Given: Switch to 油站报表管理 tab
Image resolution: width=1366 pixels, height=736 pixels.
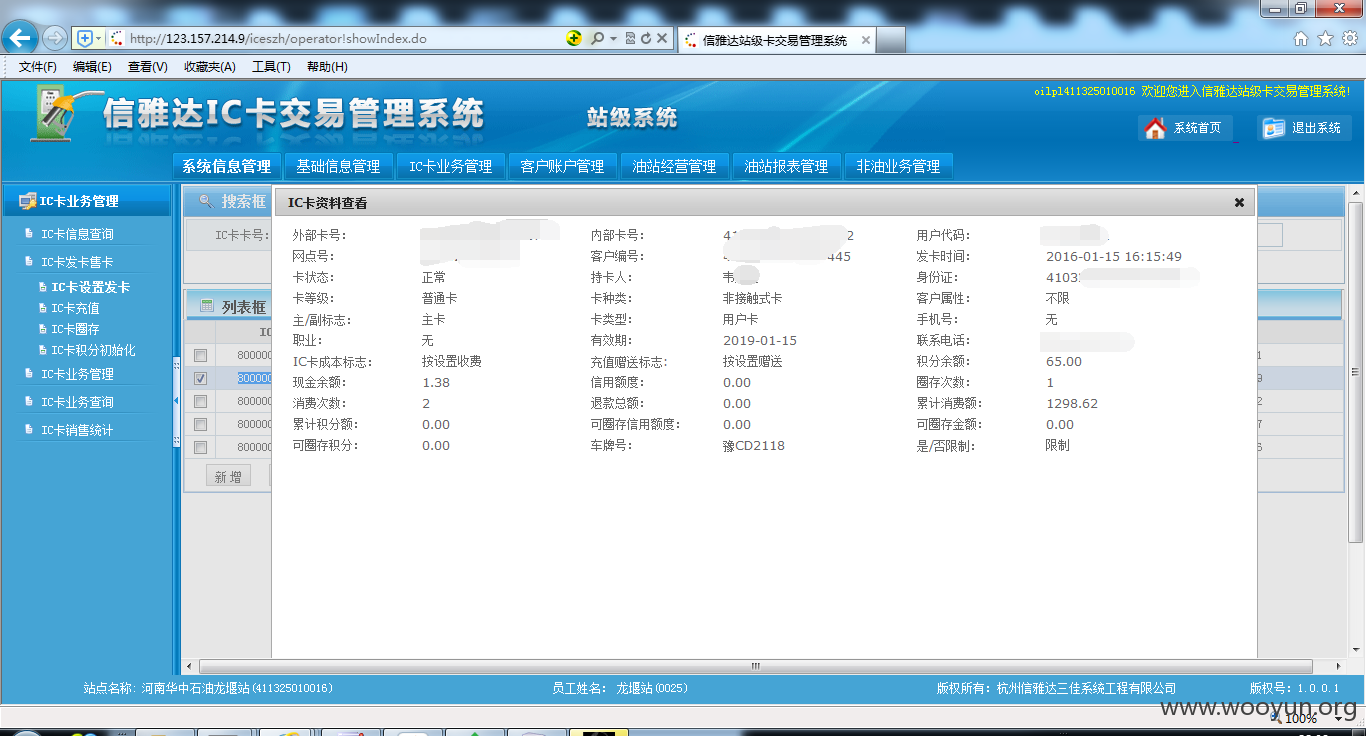Looking at the screenshot, I should [786, 166].
